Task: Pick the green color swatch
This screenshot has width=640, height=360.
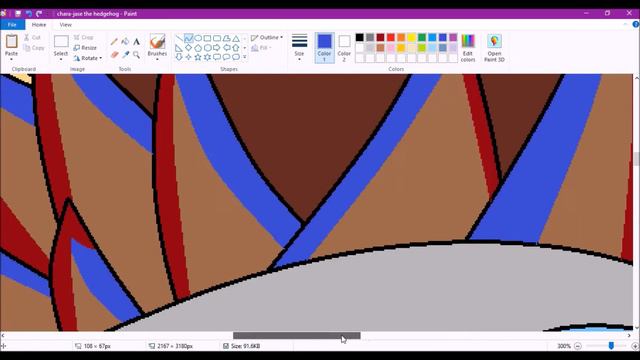Action: point(422,38)
